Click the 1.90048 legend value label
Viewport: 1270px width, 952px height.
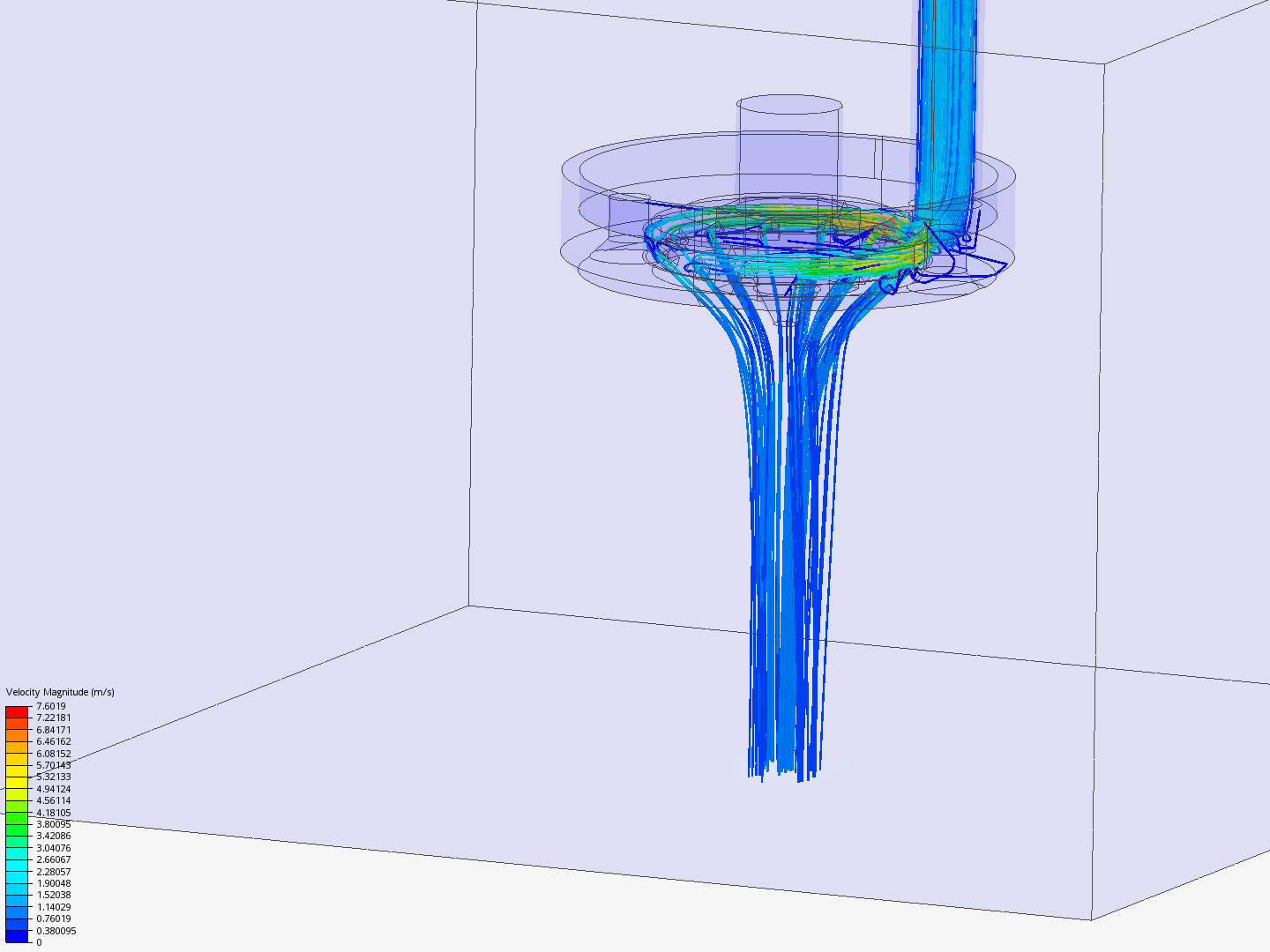tap(53, 883)
